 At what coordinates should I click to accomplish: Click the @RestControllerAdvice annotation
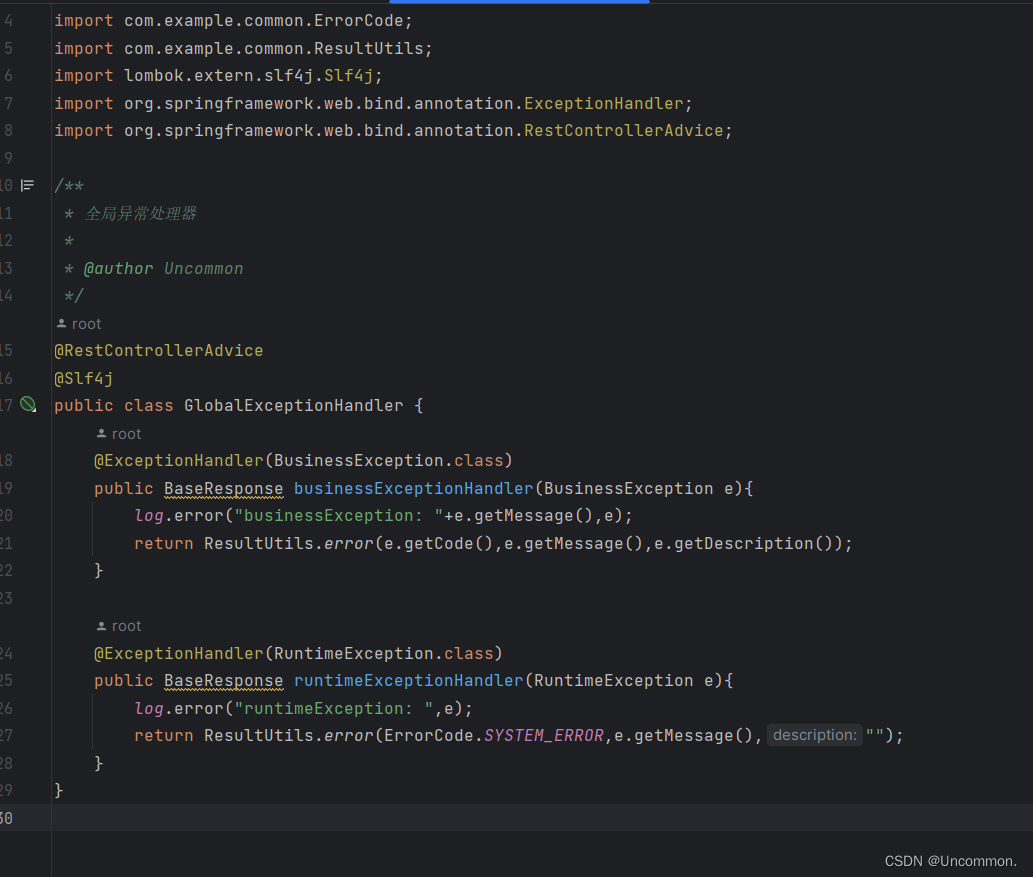(159, 351)
